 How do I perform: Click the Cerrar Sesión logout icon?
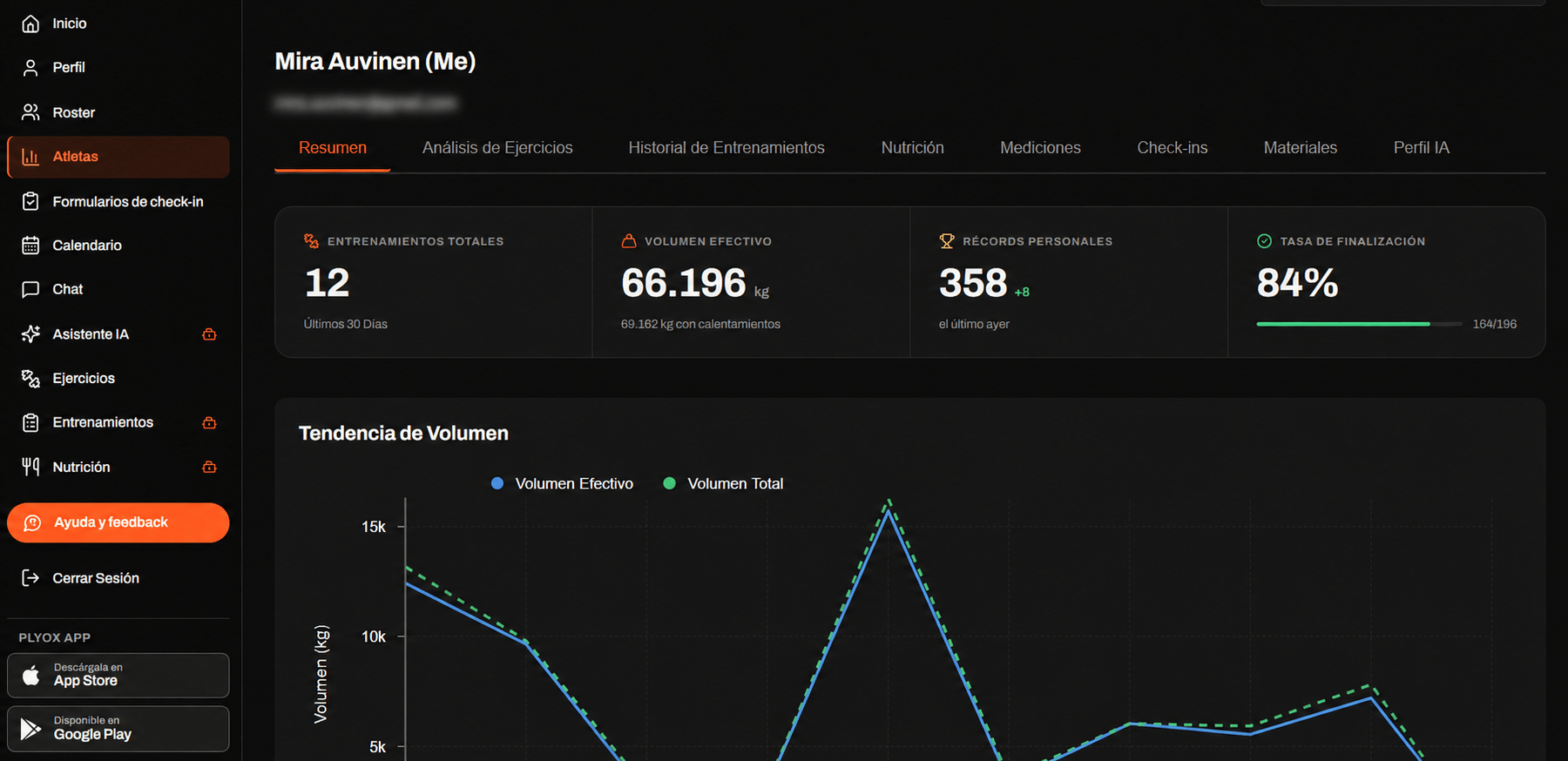tap(30, 578)
